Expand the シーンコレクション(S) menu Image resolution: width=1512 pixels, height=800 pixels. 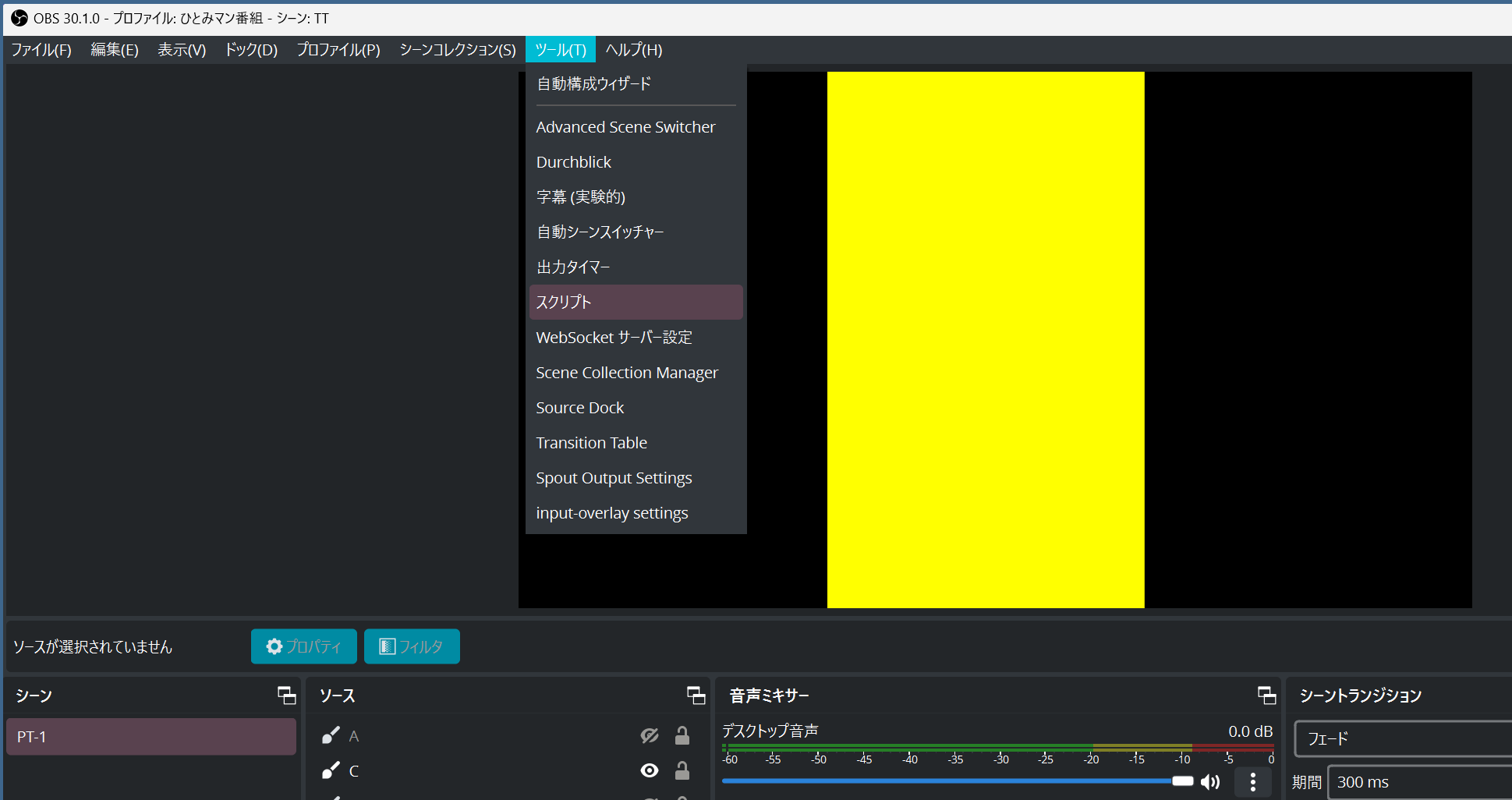point(458,50)
